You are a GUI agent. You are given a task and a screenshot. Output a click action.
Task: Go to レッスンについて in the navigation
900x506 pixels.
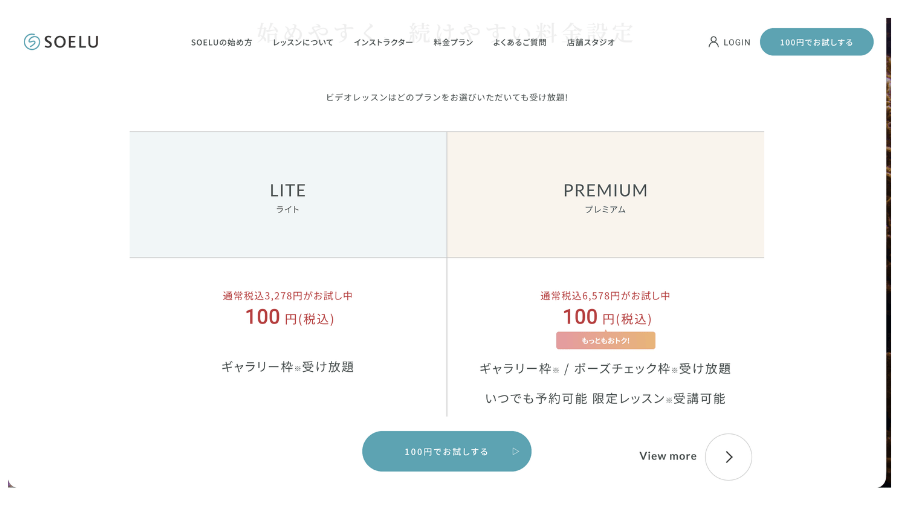[303, 43]
